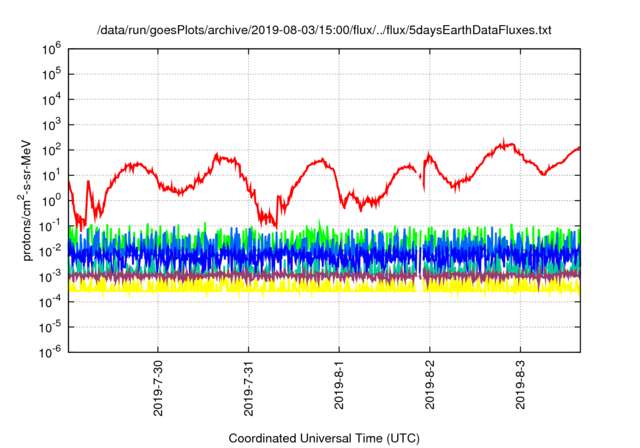Click the '2019-8-3' date tick label
The height and width of the screenshot is (448, 640).
point(520,384)
